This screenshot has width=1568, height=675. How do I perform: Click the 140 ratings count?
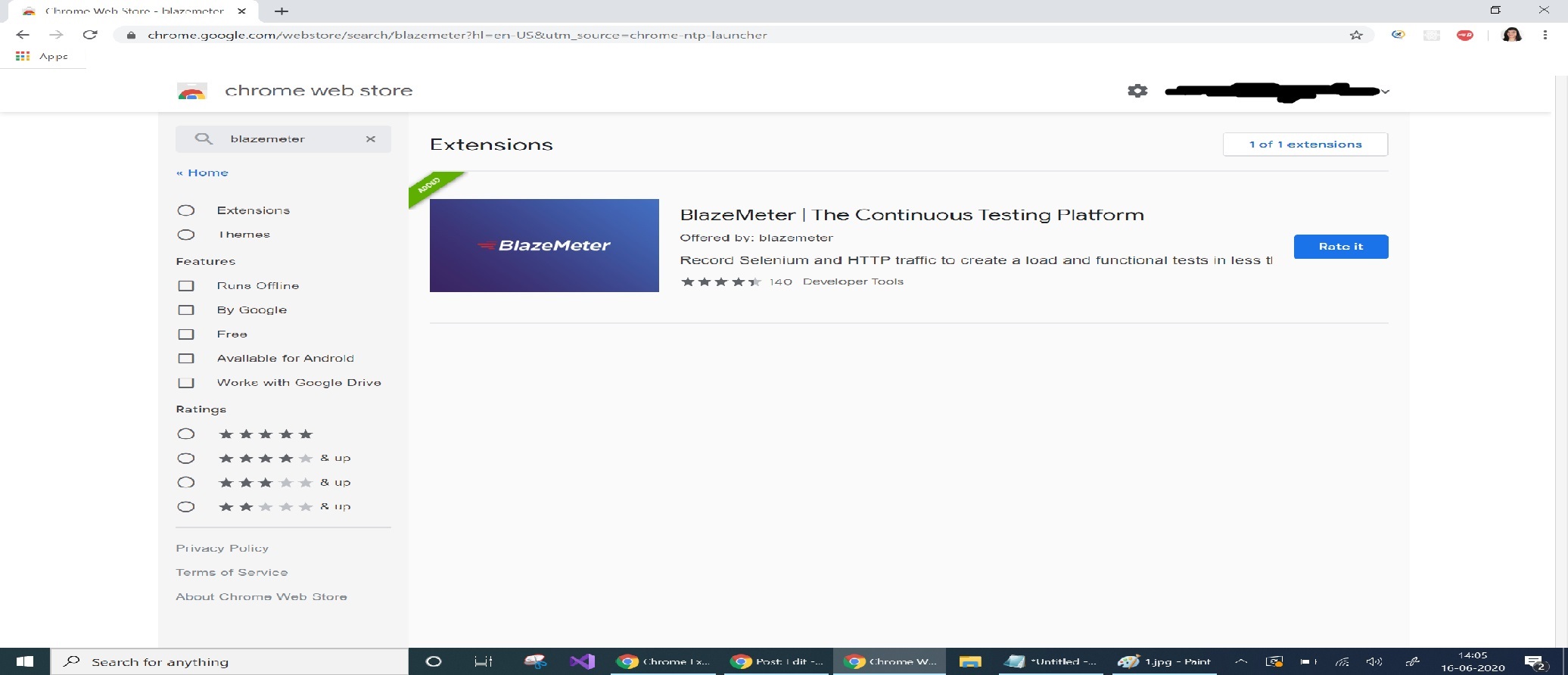780,282
